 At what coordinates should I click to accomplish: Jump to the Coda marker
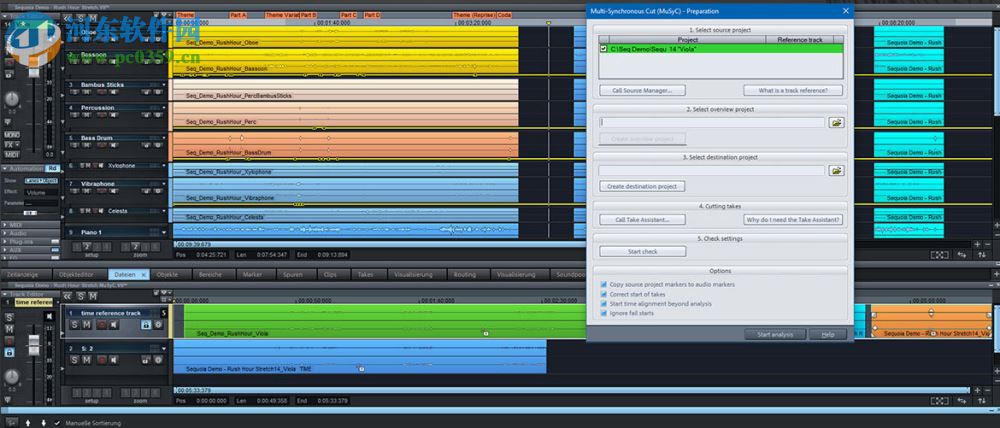504,15
